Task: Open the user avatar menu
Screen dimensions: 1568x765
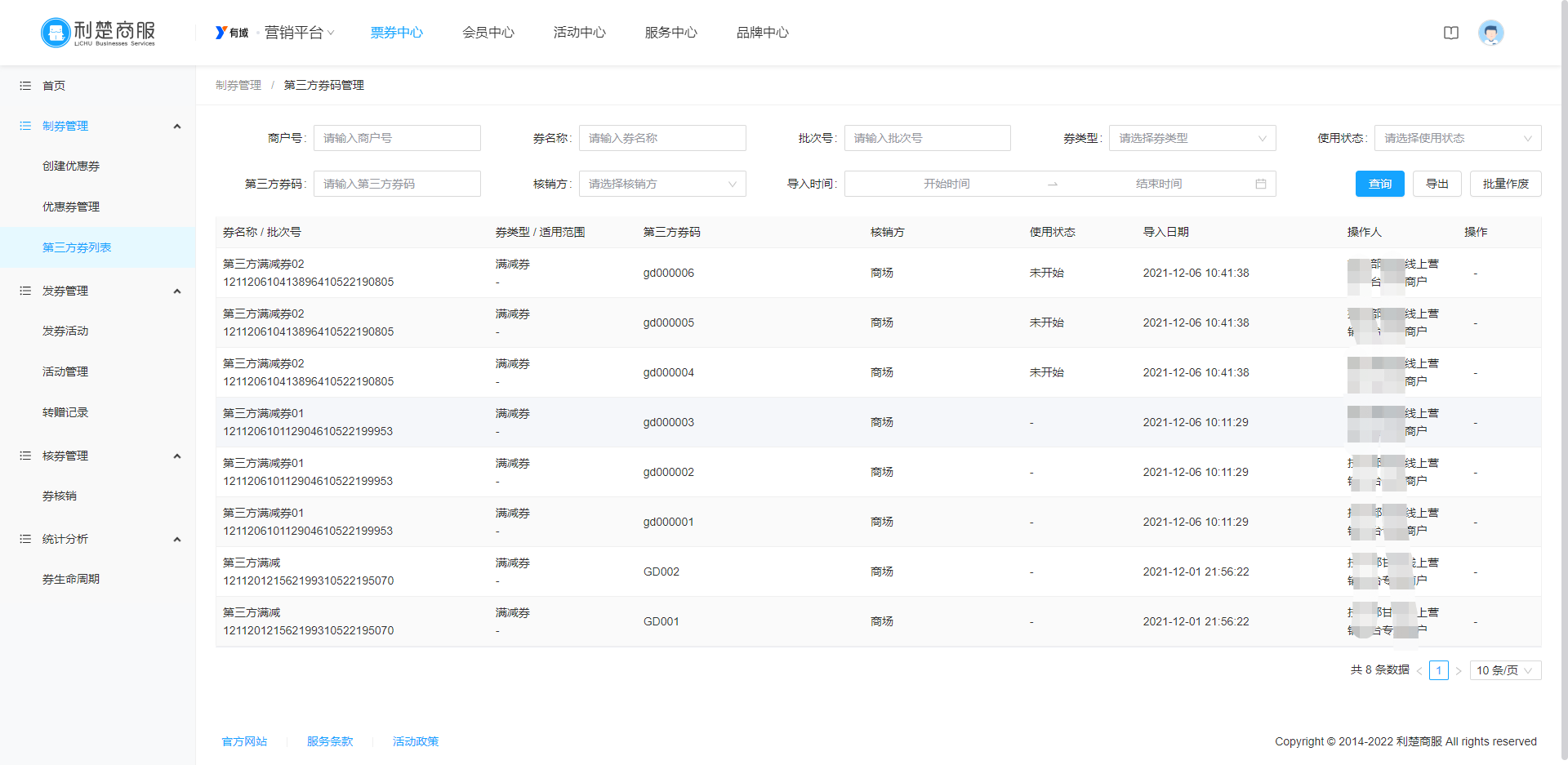Action: click(x=1491, y=33)
